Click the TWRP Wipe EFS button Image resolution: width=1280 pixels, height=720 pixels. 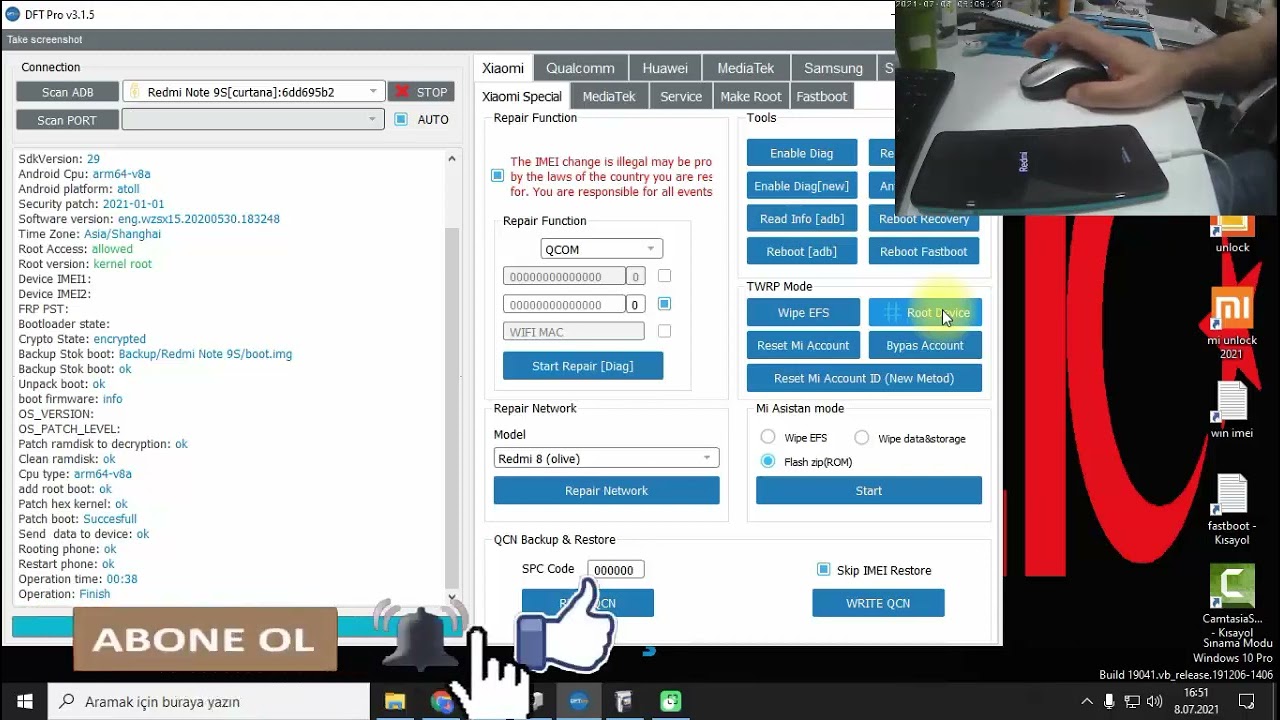click(804, 312)
